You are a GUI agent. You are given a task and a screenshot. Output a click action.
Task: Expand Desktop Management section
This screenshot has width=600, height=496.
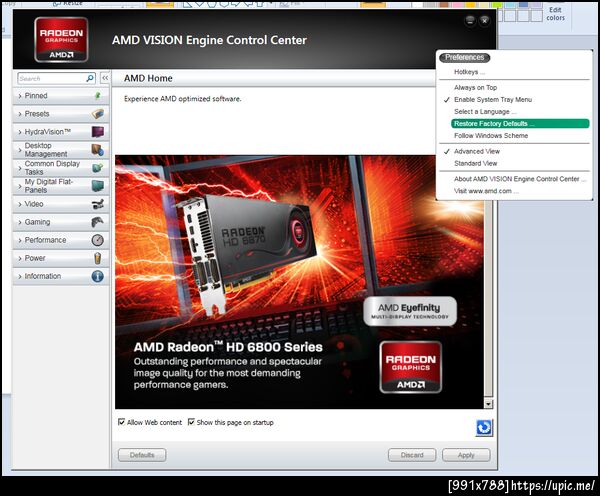click(61, 150)
